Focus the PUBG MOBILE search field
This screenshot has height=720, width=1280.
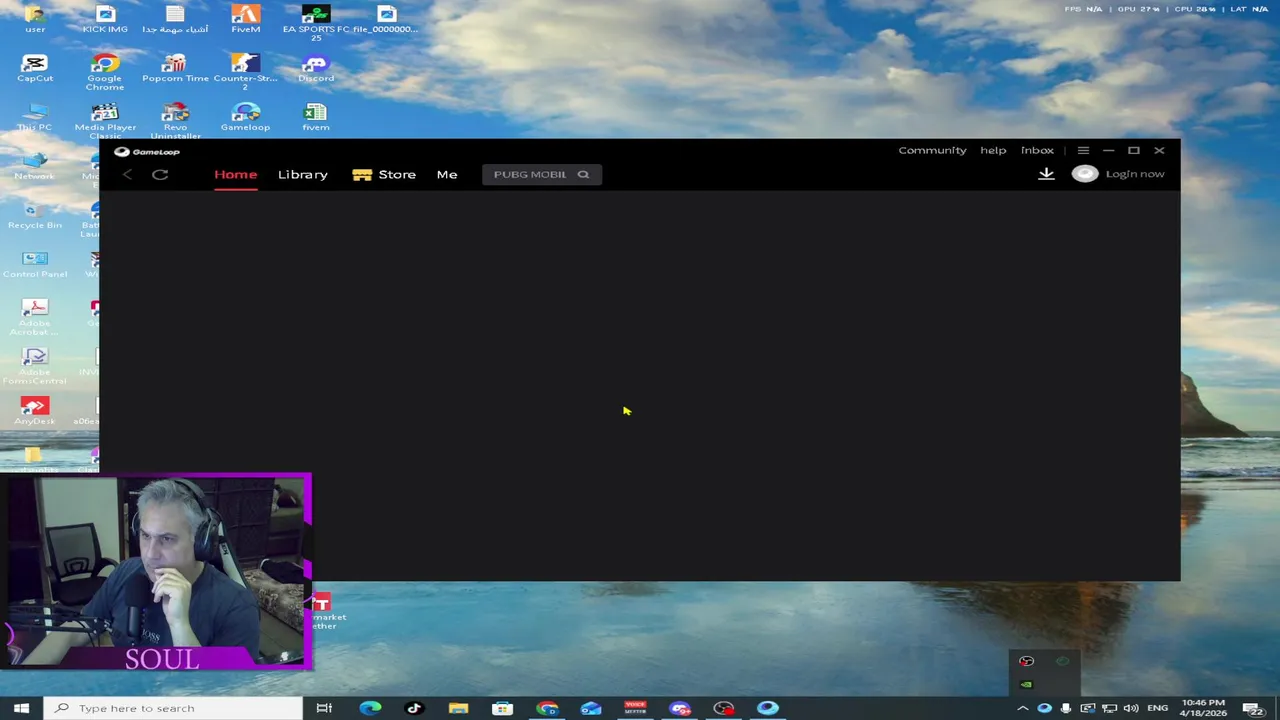[x=541, y=174]
